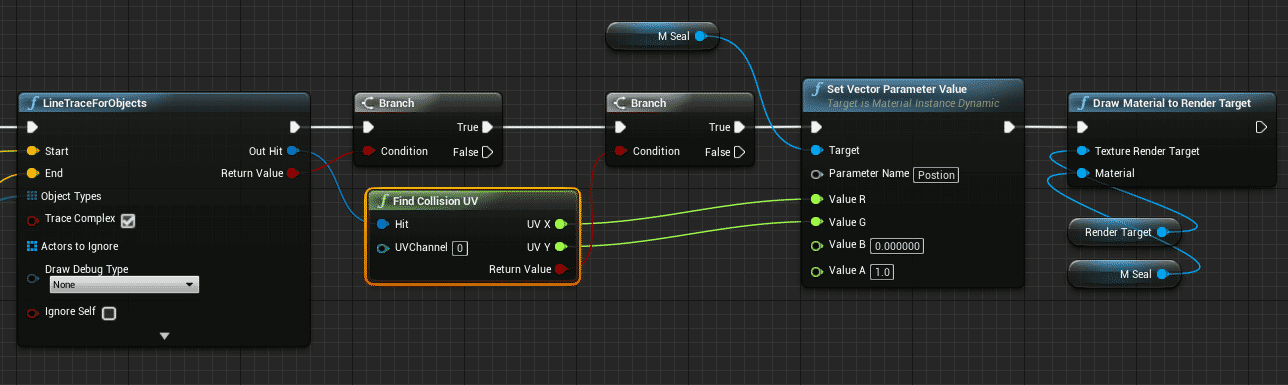Viewport: 1288px width, 385px height.
Task: Click the Object Types array pin
Action: [x=32, y=196]
